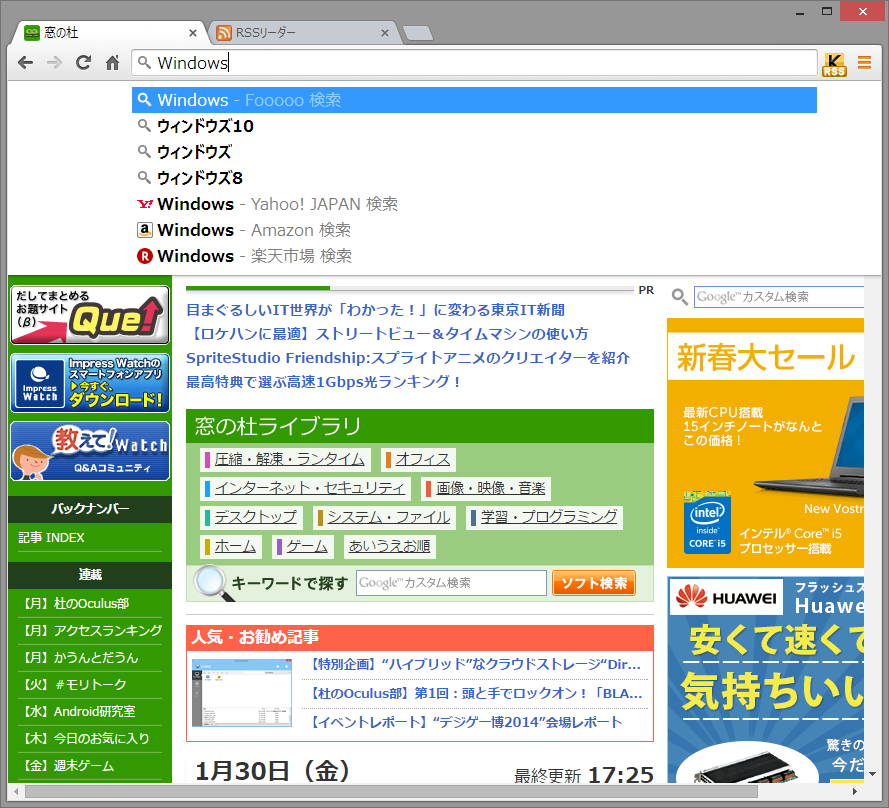Click the 窓の杜 tab favicon
This screenshot has width=889, height=808.
click(32, 33)
